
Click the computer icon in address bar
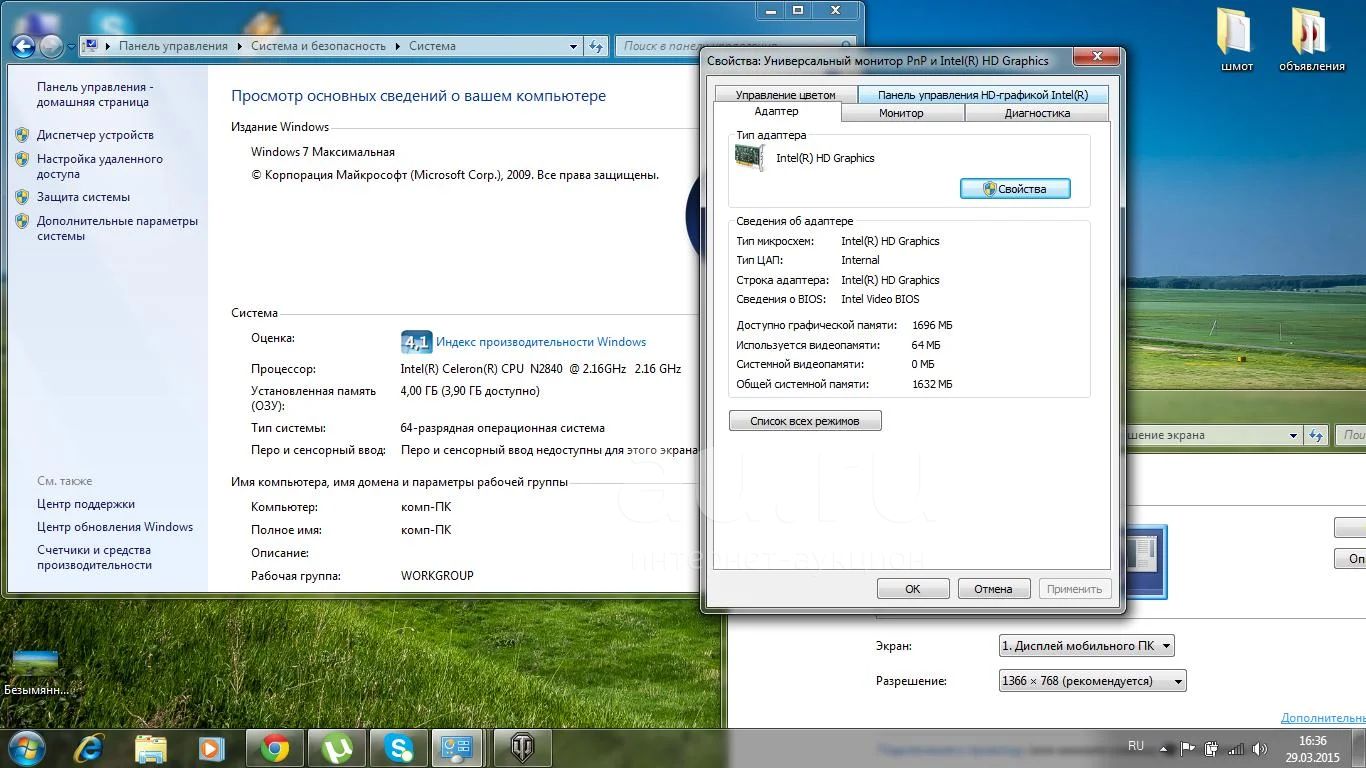pyautogui.click(x=90, y=46)
